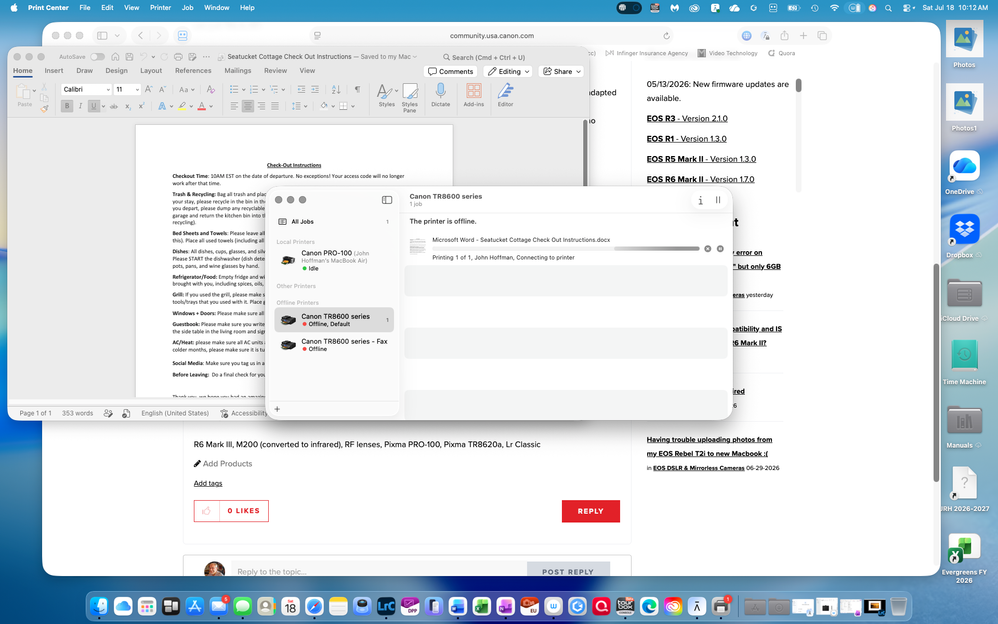Cancel the Seatucket Cottage print job

[x=707, y=249]
